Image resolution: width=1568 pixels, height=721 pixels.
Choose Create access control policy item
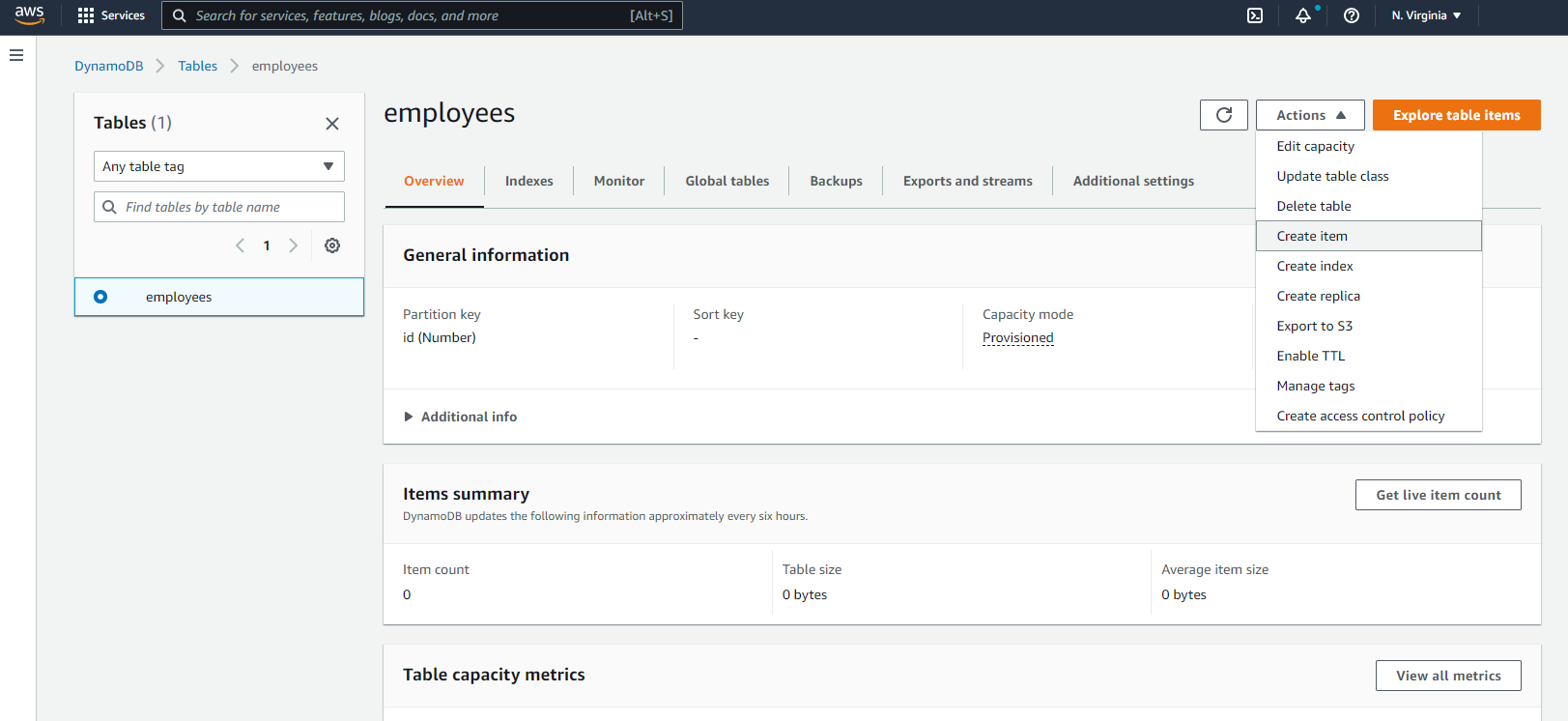tap(1369, 416)
